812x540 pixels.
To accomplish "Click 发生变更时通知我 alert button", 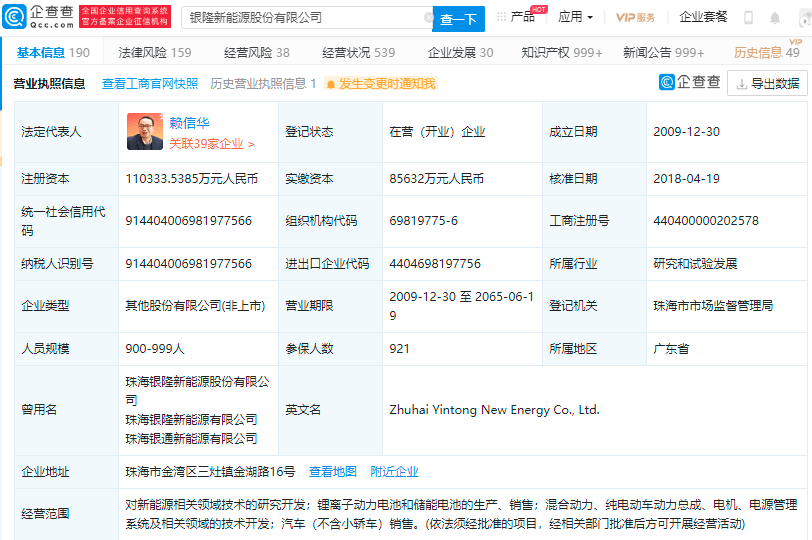I will pos(381,83).
